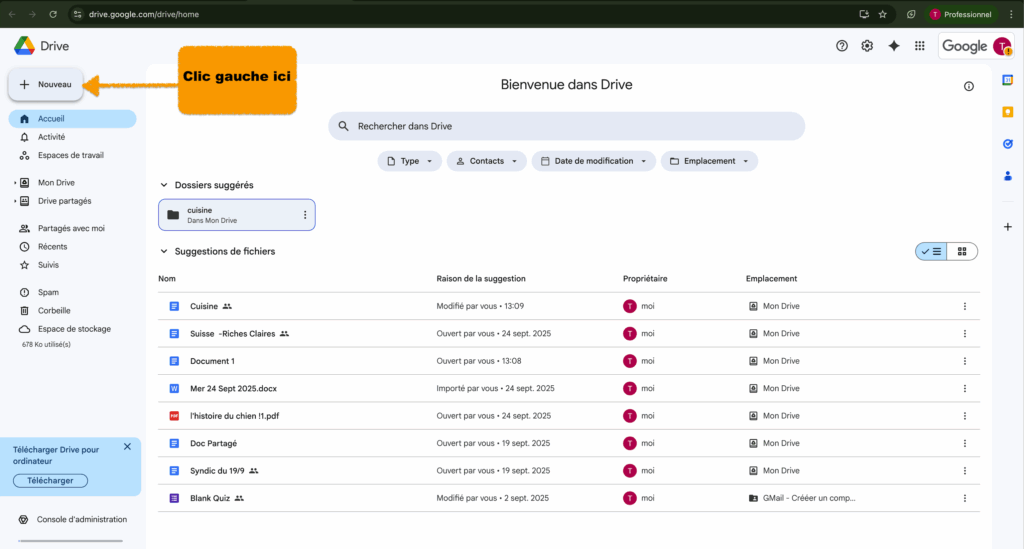Open the Date de modification dropdown
The width and height of the screenshot is (1024, 549).
pyautogui.click(x=593, y=161)
